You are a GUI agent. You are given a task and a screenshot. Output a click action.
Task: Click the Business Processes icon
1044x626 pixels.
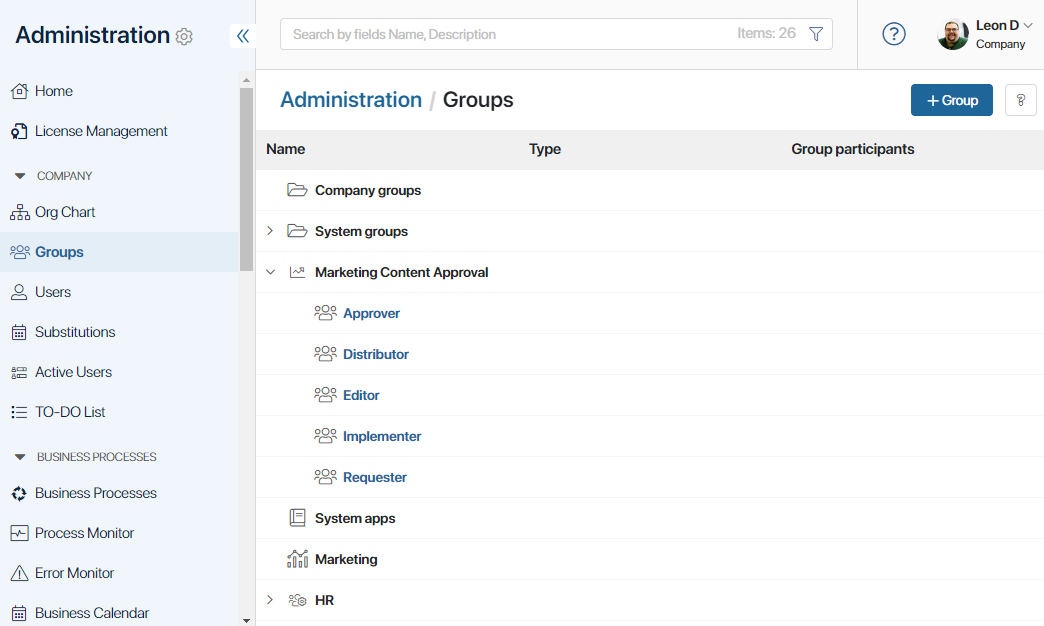(19, 493)
